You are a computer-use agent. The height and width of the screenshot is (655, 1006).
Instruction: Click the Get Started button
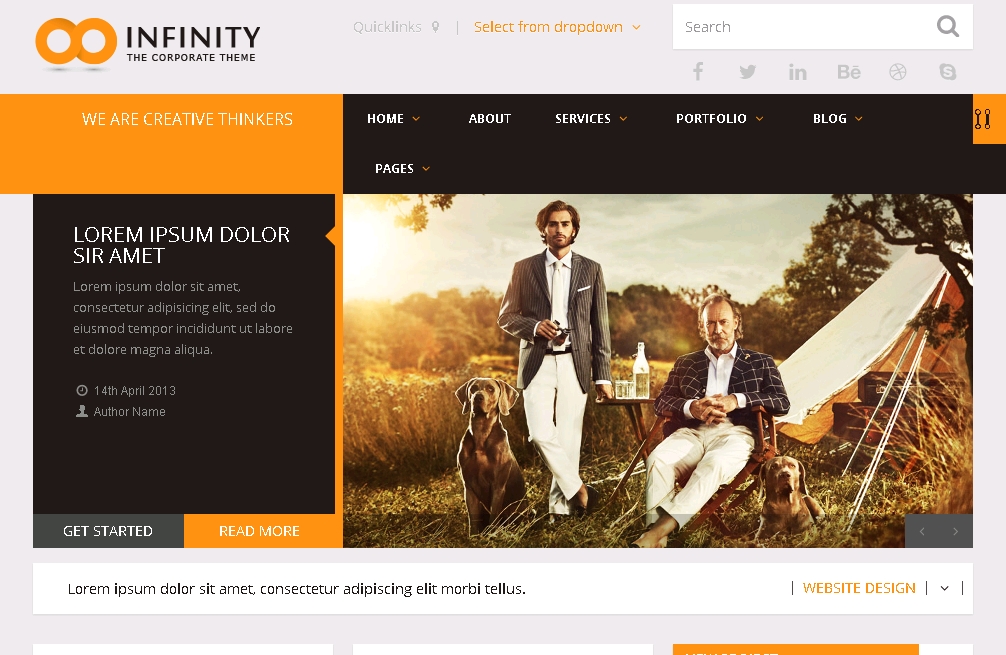click(x=108, y=531)
